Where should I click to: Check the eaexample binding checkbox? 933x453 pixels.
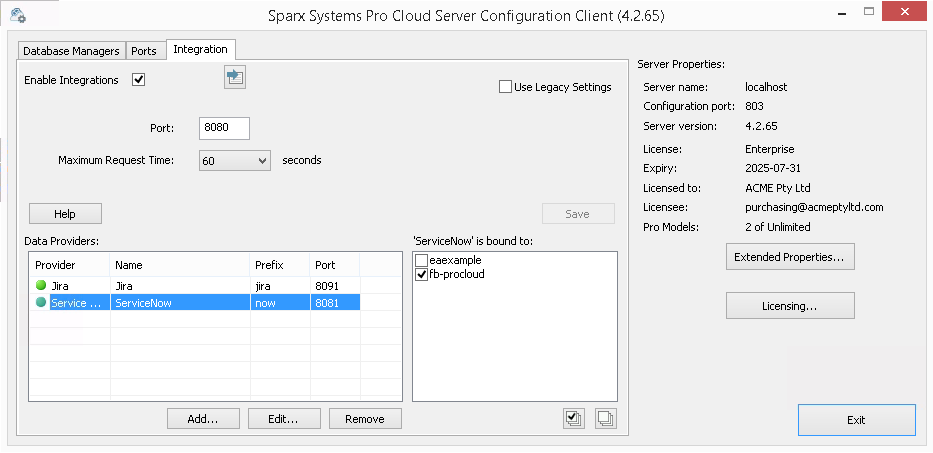tap(422, 260)
